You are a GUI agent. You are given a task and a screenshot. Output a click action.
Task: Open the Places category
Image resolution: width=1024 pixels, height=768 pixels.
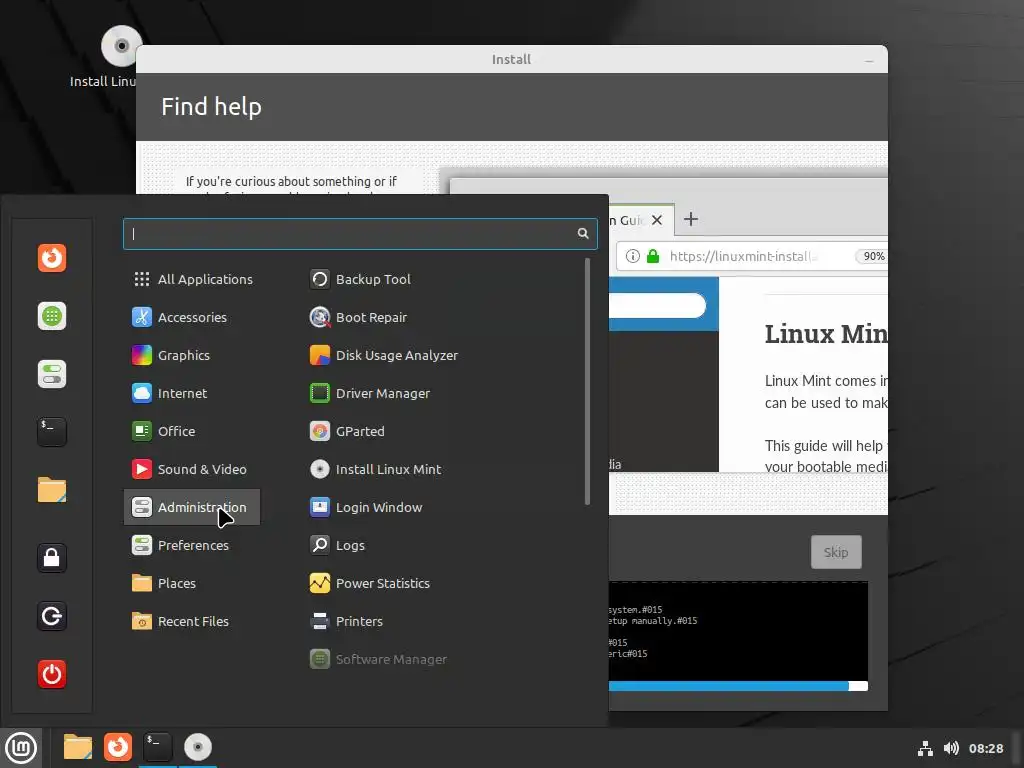(192, 583)
